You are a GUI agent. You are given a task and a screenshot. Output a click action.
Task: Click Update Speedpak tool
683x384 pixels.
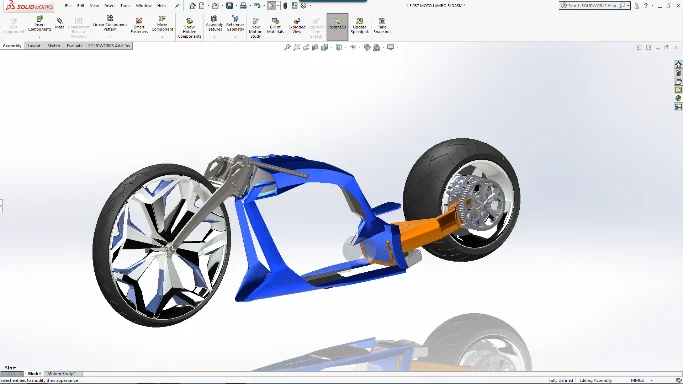[x=359, y=26]
